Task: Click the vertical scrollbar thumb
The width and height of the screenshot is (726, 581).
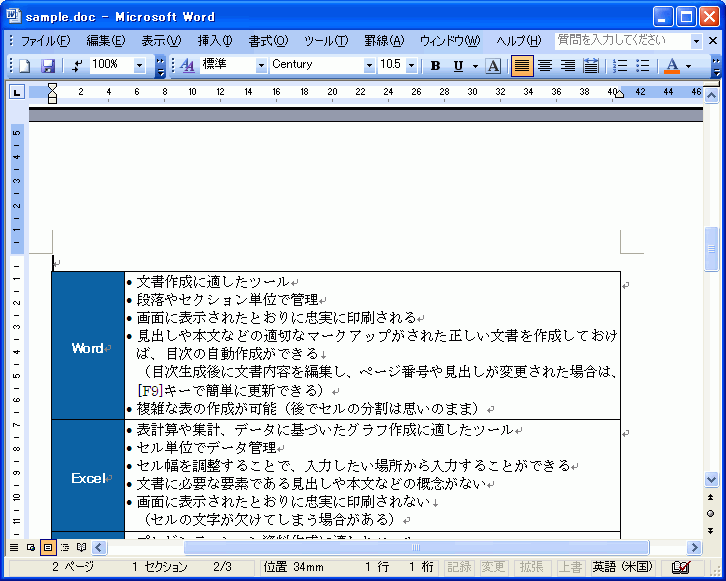Action: [x=711, y=249]
